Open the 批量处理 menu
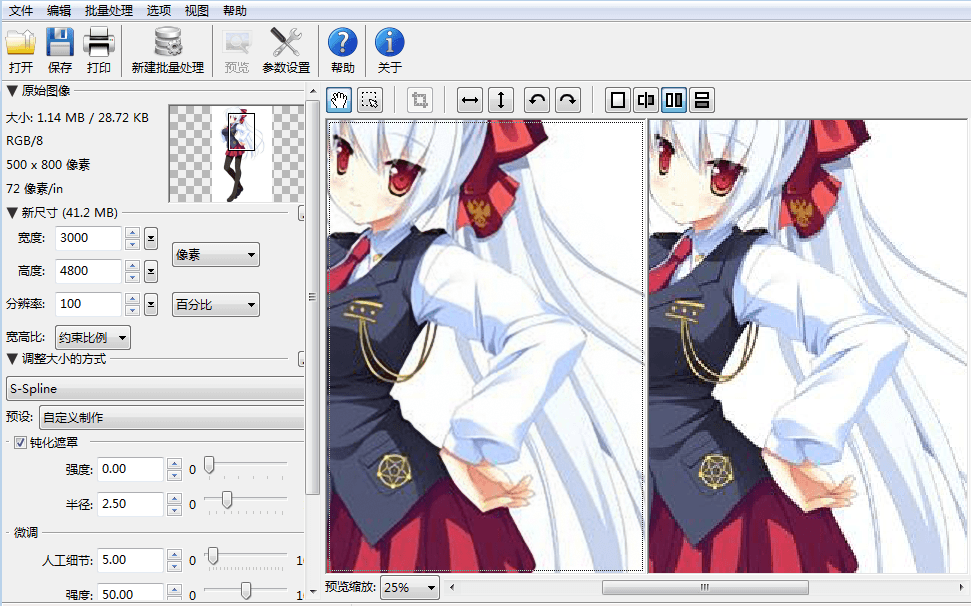The width and height of the screenshot is (971, 606). (109, 11)
